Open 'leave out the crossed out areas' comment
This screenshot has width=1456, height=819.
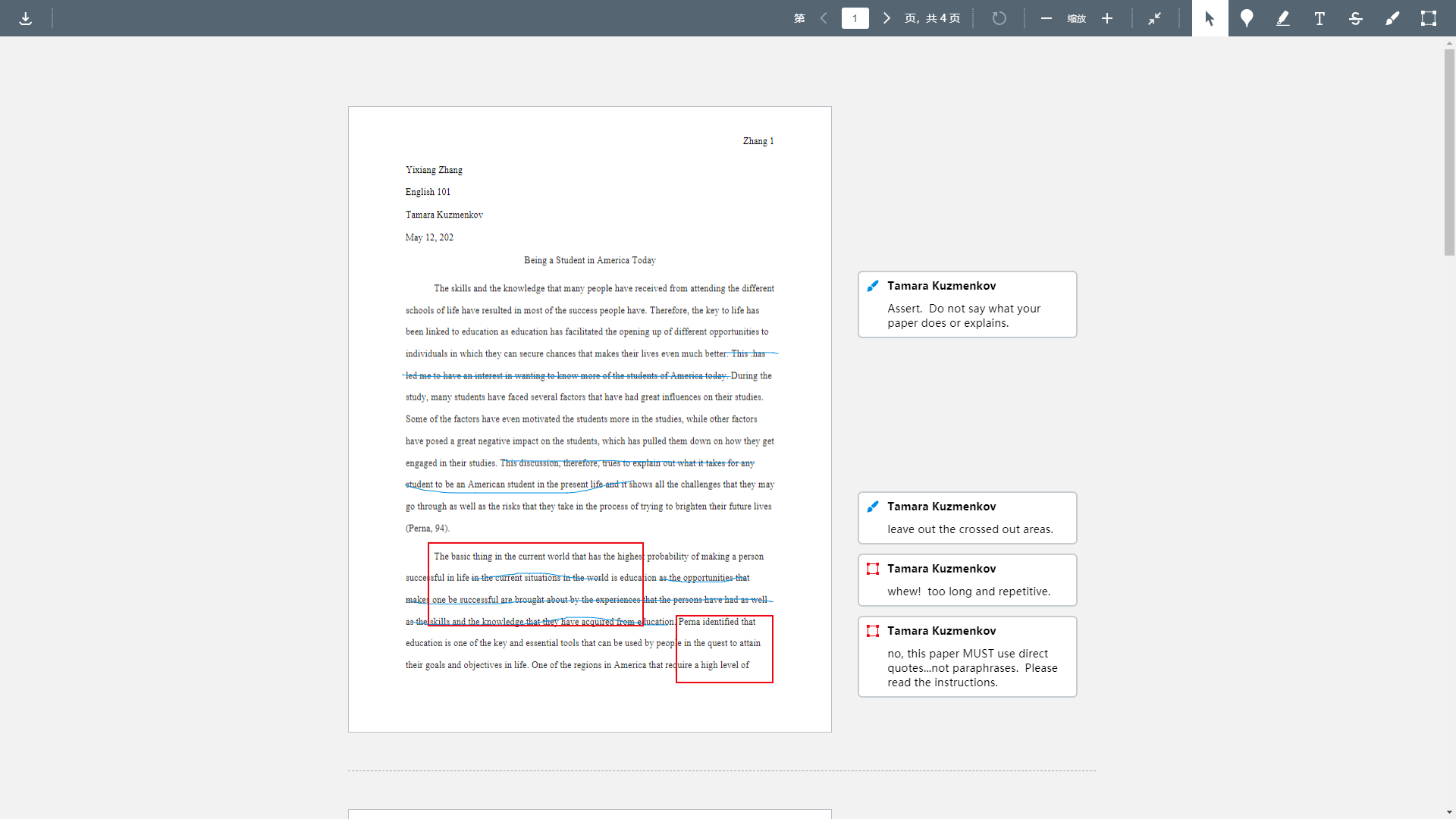[x=968, y=518]
